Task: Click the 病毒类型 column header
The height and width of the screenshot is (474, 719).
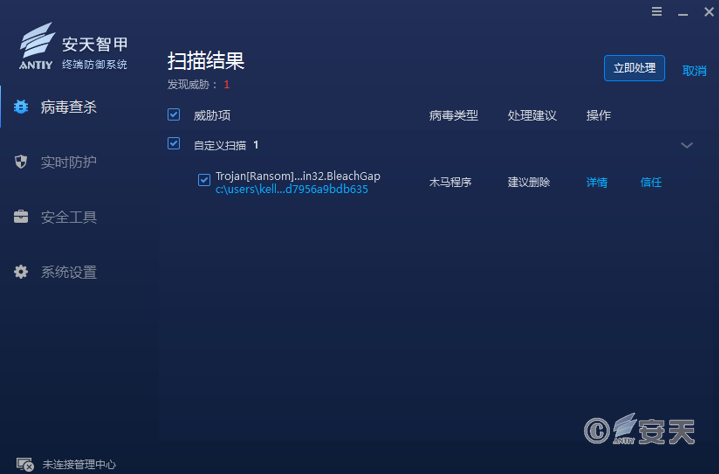Action: pyautogui.click(x=454, y=116)
